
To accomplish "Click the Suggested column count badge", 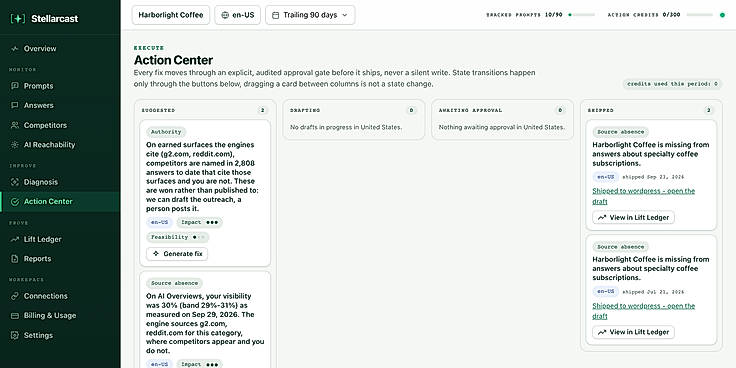I will [x=262, y=111].
